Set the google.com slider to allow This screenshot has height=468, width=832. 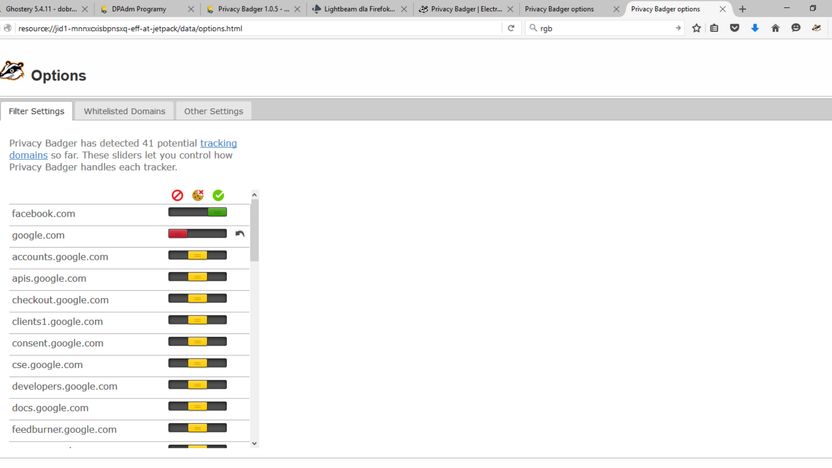click(x=217, y=233)
